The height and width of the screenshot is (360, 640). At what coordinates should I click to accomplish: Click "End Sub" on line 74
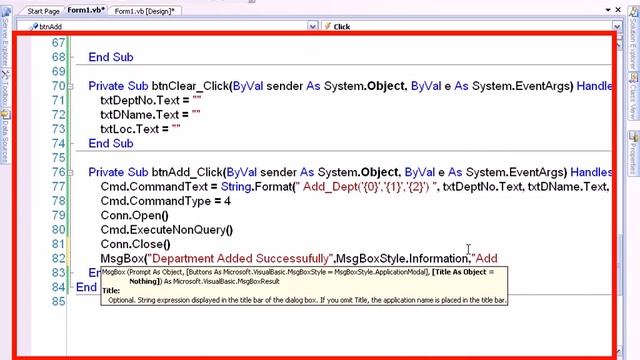(111, 143)
